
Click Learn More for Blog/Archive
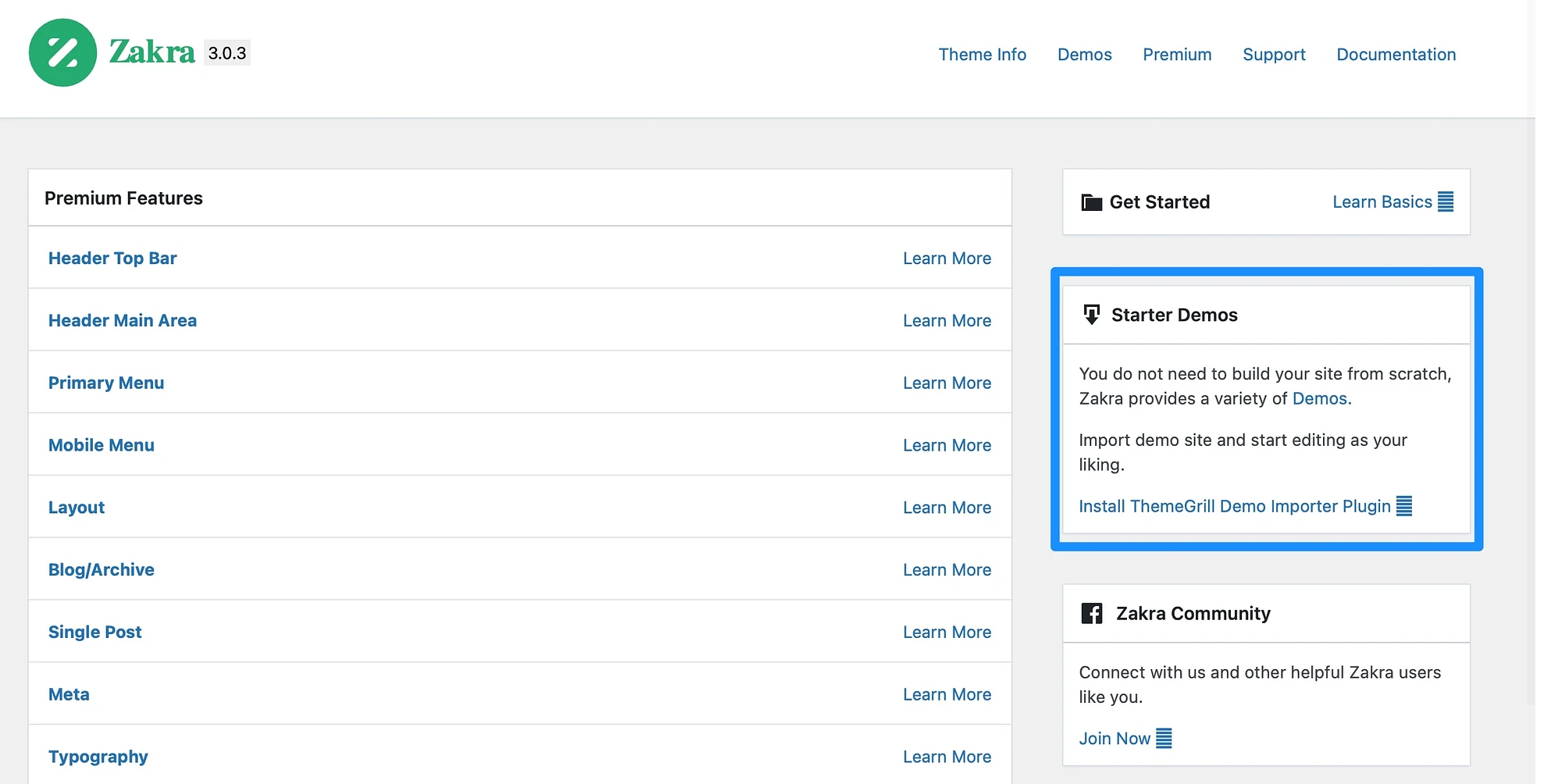click(x=947, y=570)
